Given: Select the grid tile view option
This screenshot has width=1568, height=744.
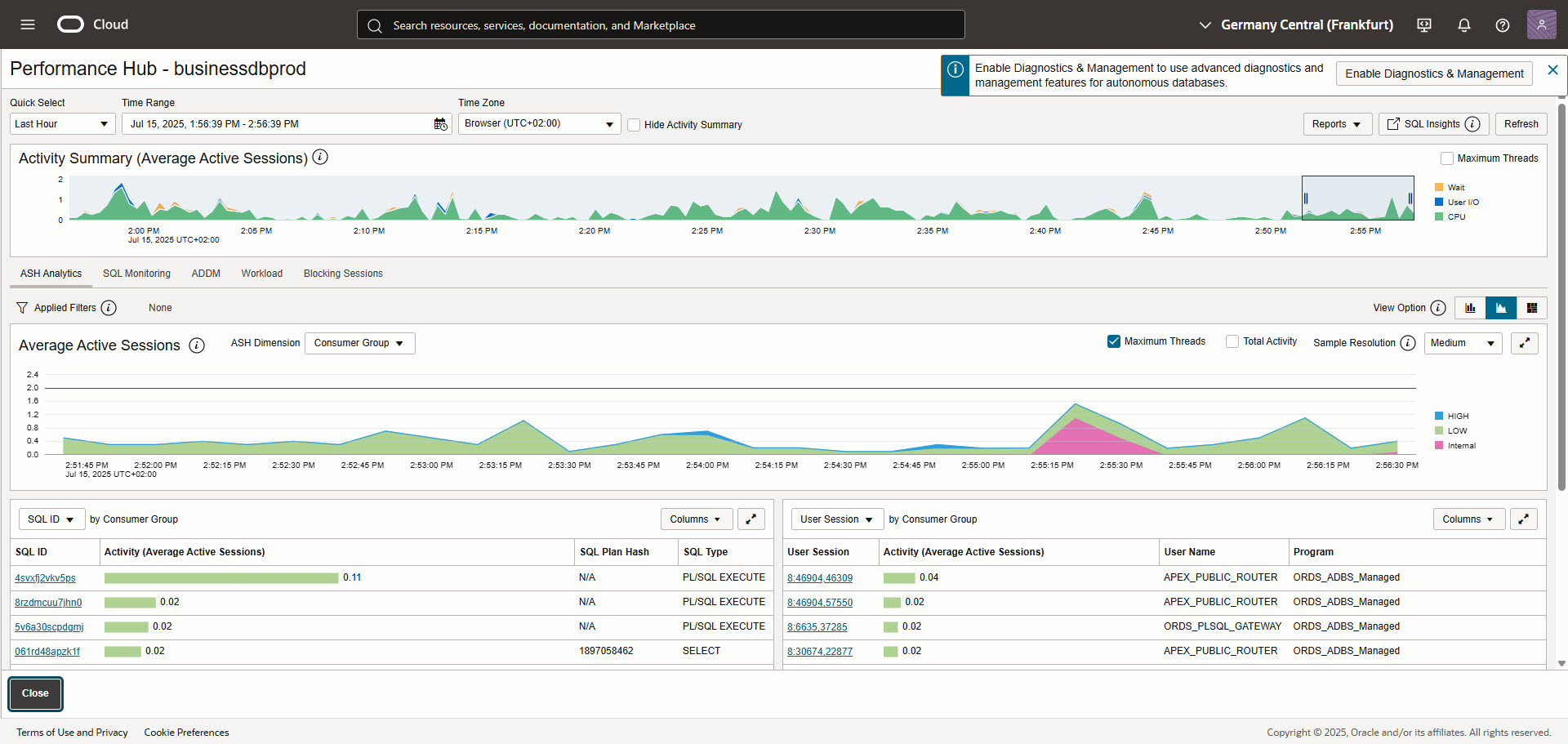Looking at the screenshot, I should (1531, 308).
